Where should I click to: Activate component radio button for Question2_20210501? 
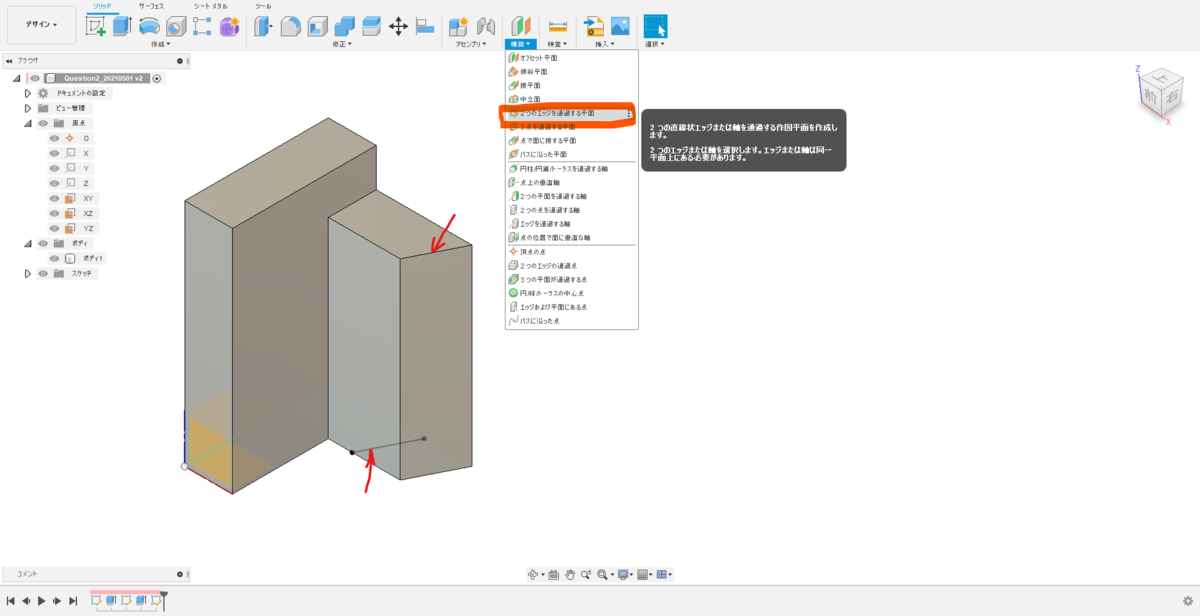157,78
